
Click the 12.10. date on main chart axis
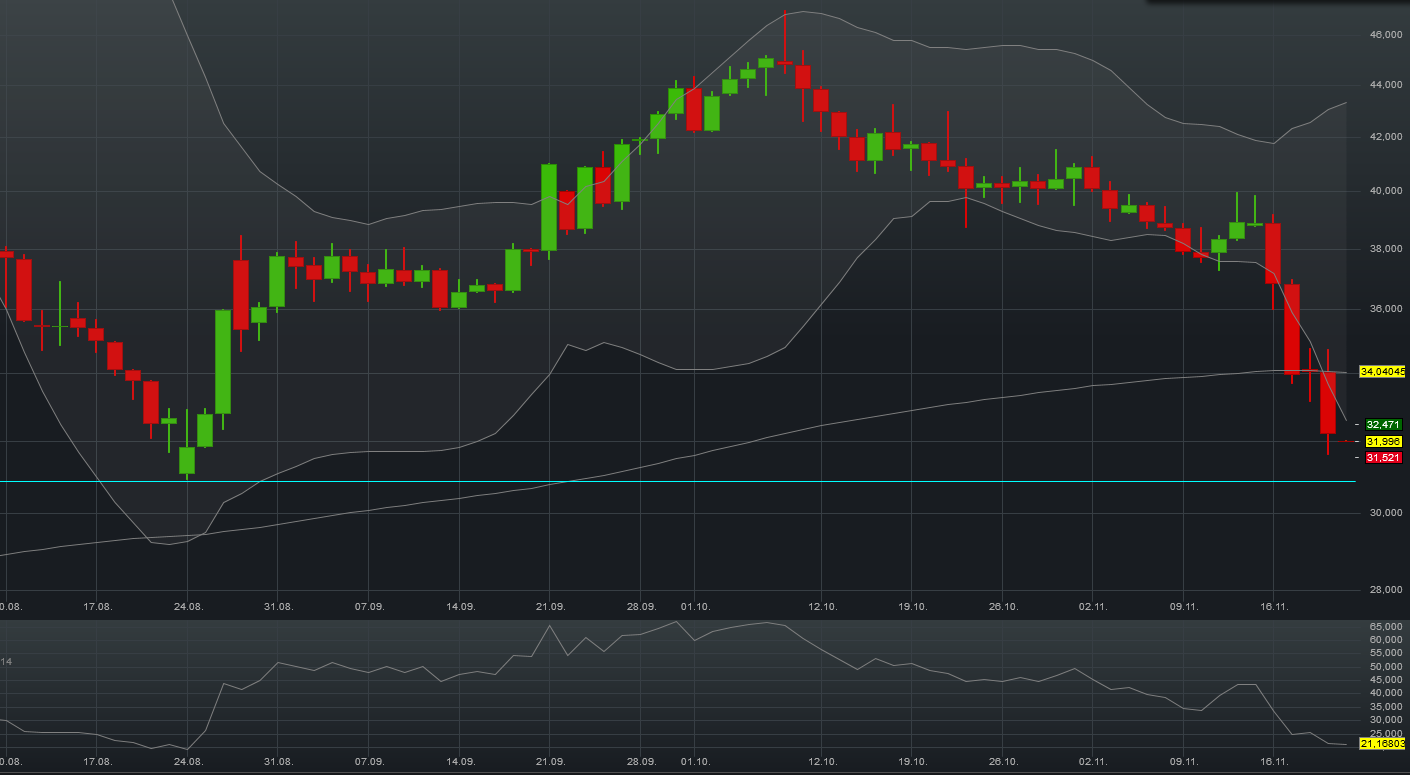tap(822, 606)
